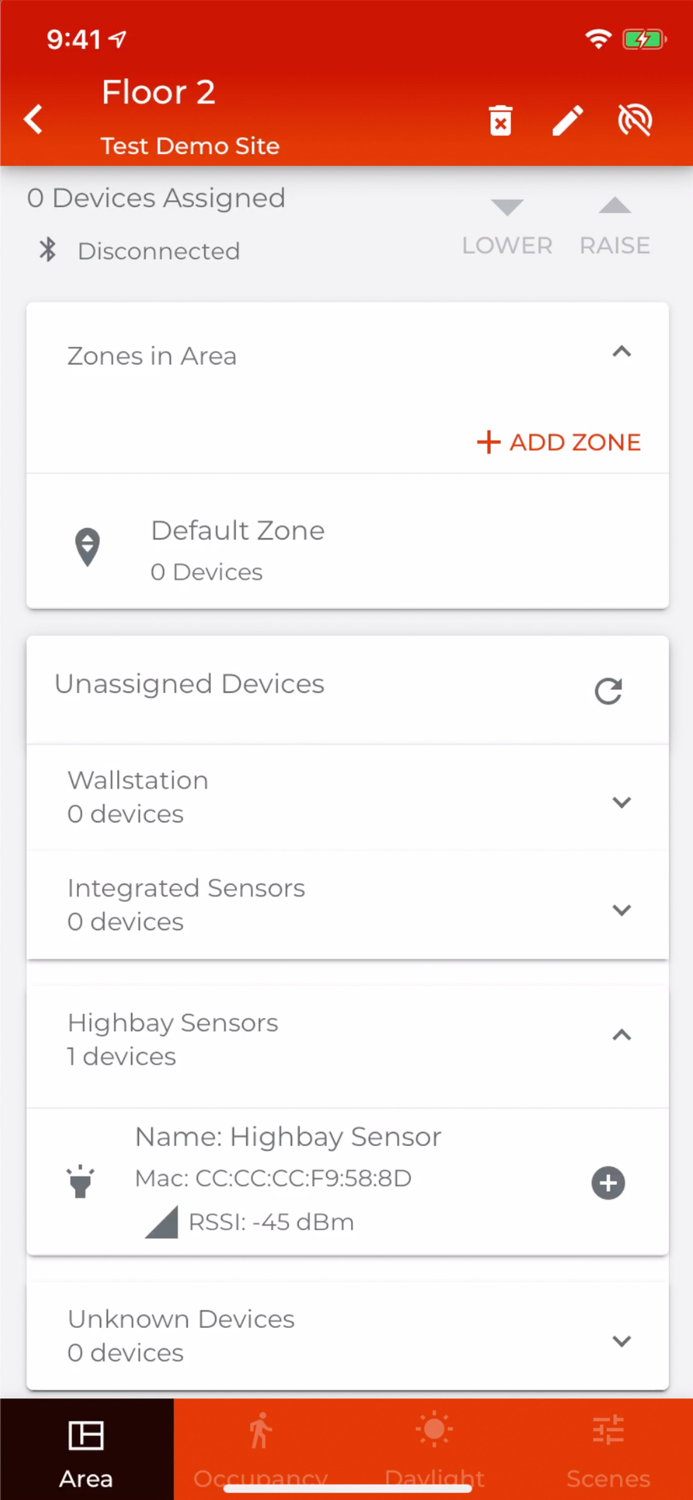This screenshot has width=693, height=1500.
Task: Tap LOWER to dim the lights
Action: tap(506, 222)
